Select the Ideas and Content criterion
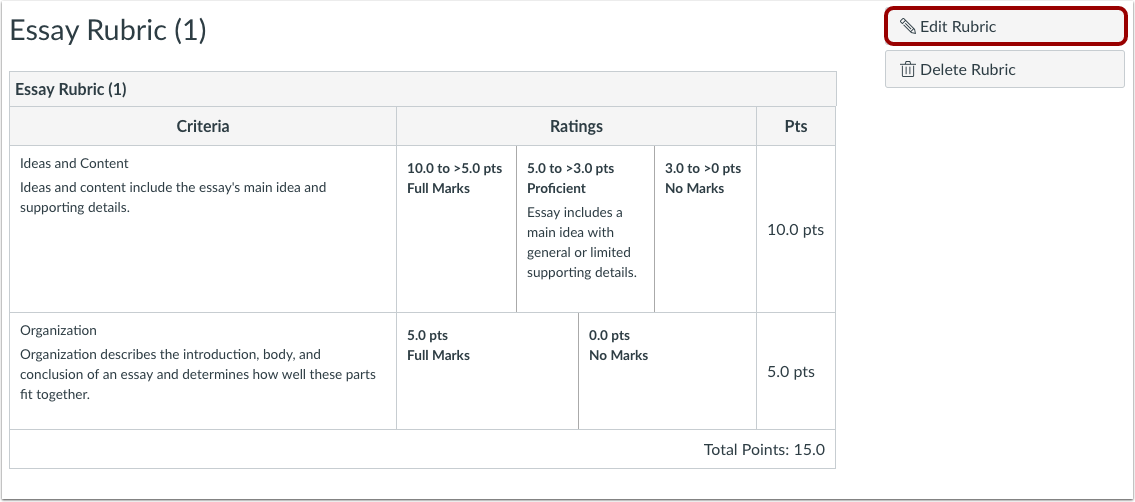The image size is (1135, 502). pos(75,163)
